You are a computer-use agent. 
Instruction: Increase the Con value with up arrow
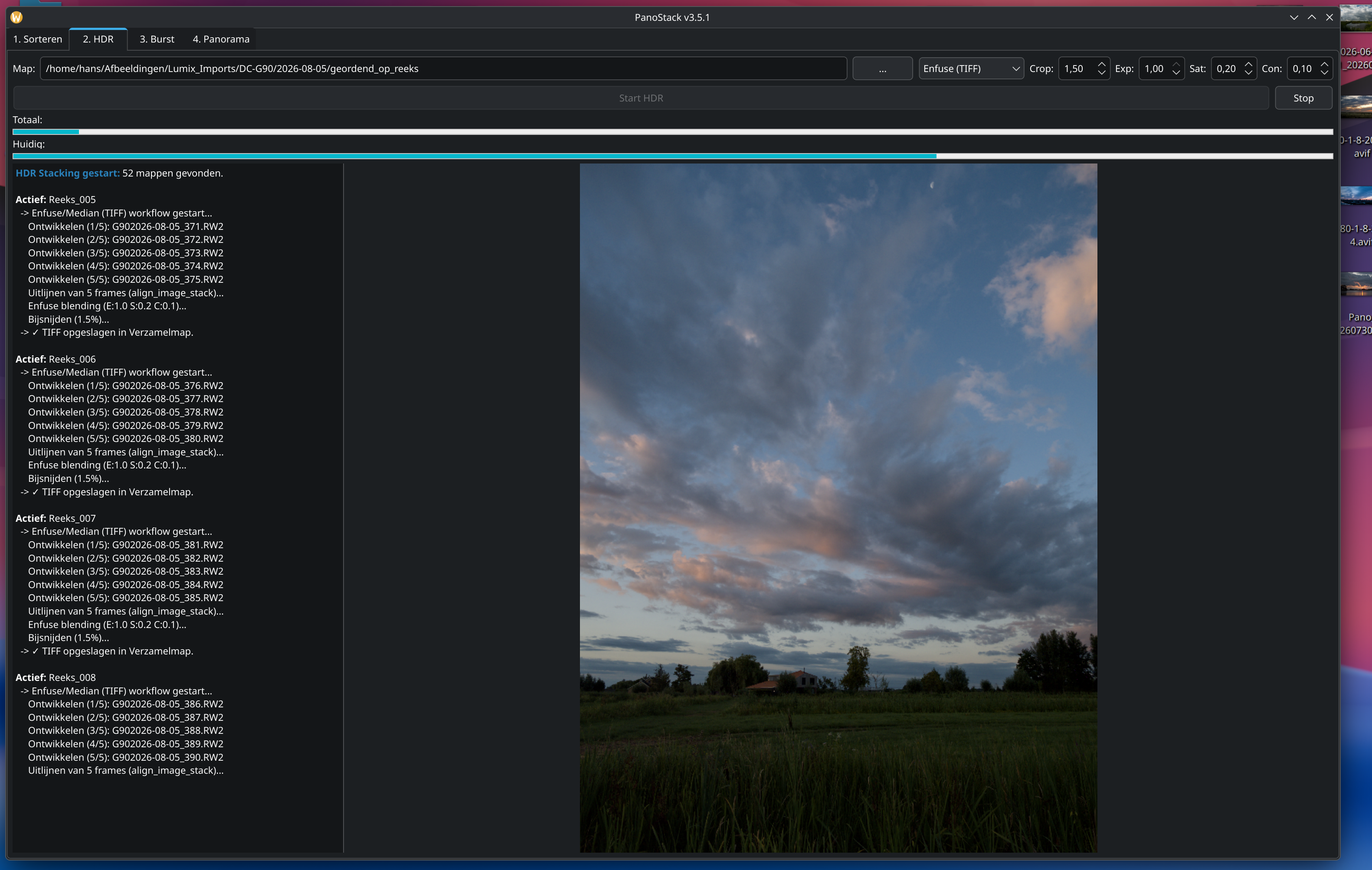pos(1325,64)
